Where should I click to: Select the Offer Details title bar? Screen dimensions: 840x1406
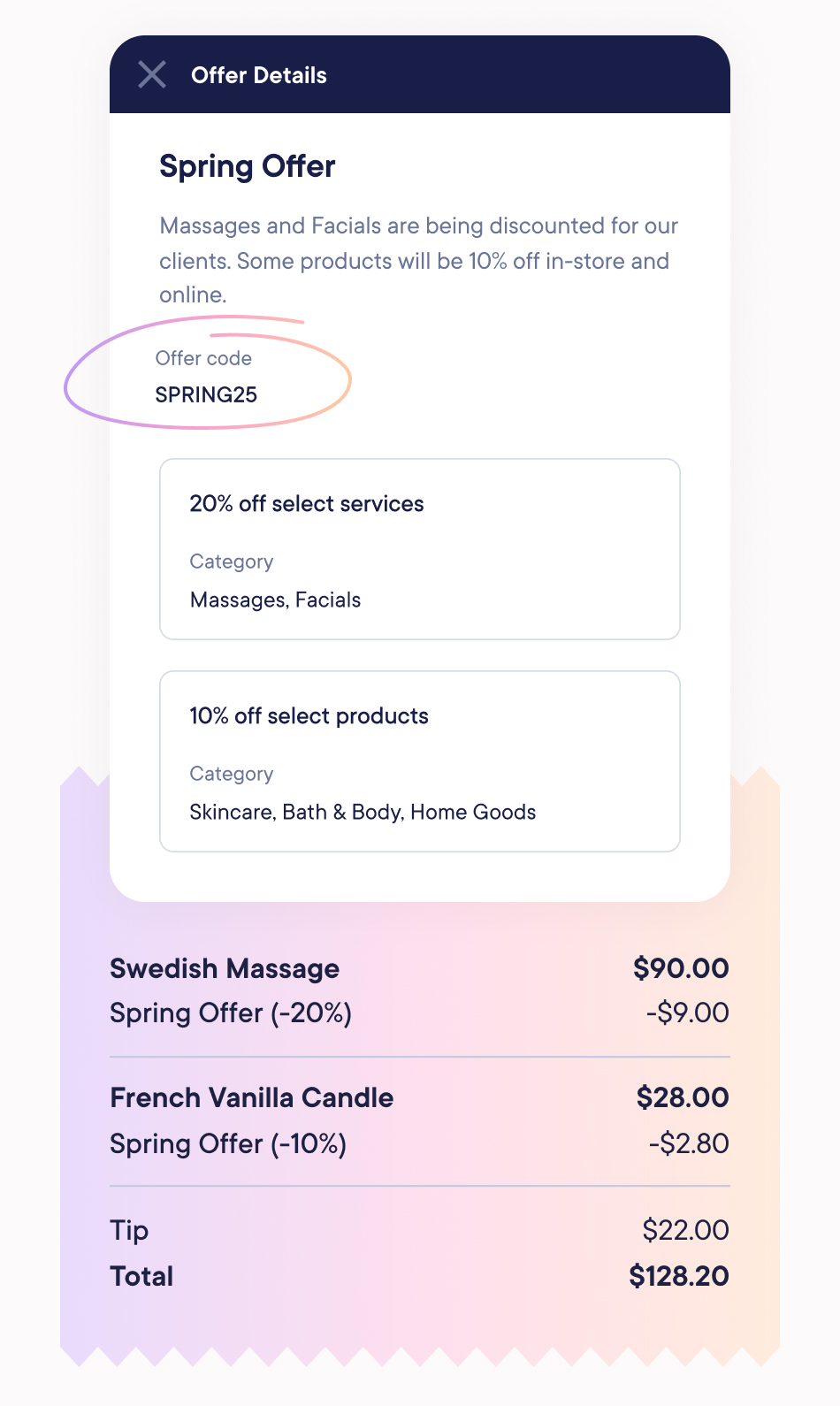tap(260, 75)
